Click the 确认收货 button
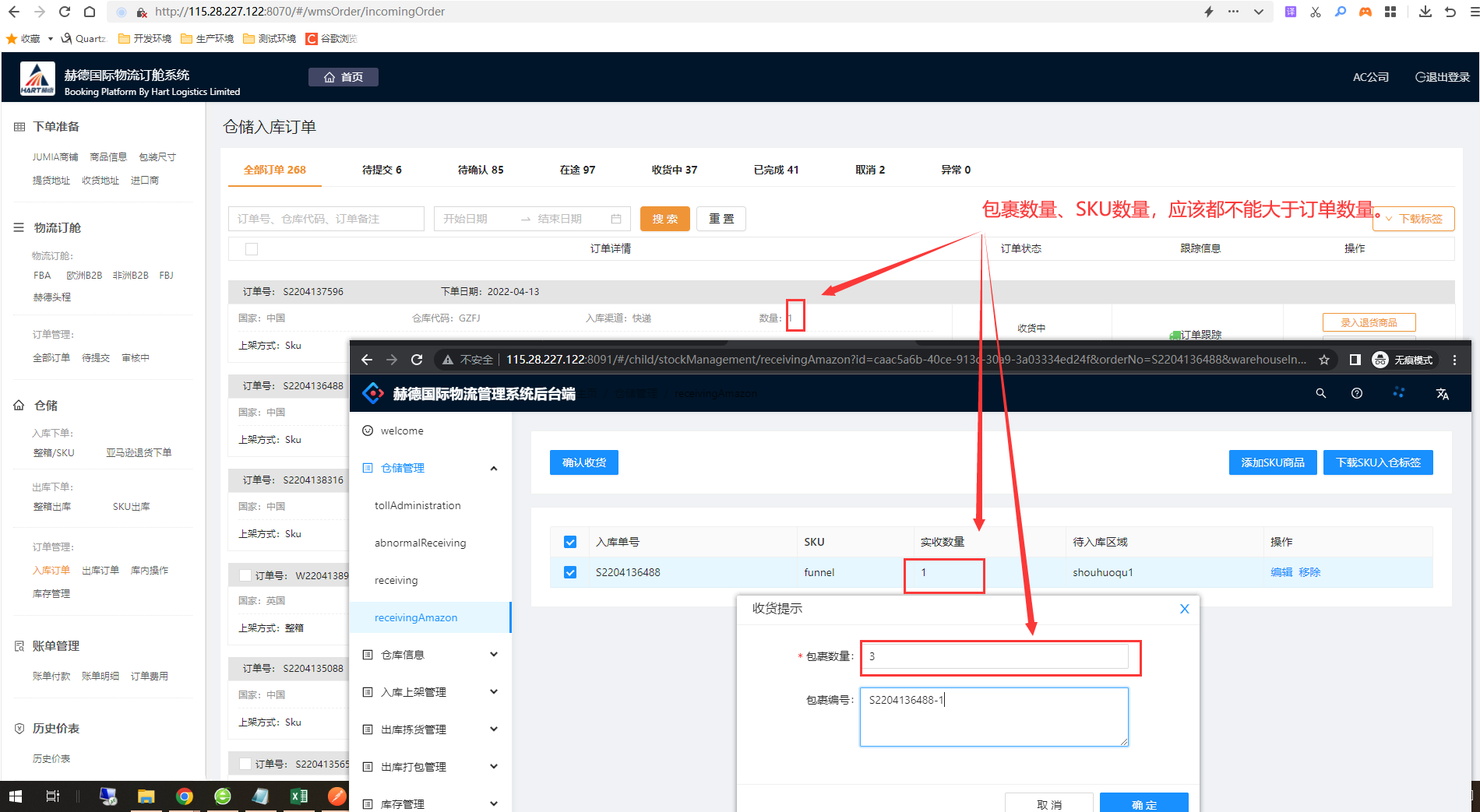 click(583, 462)
